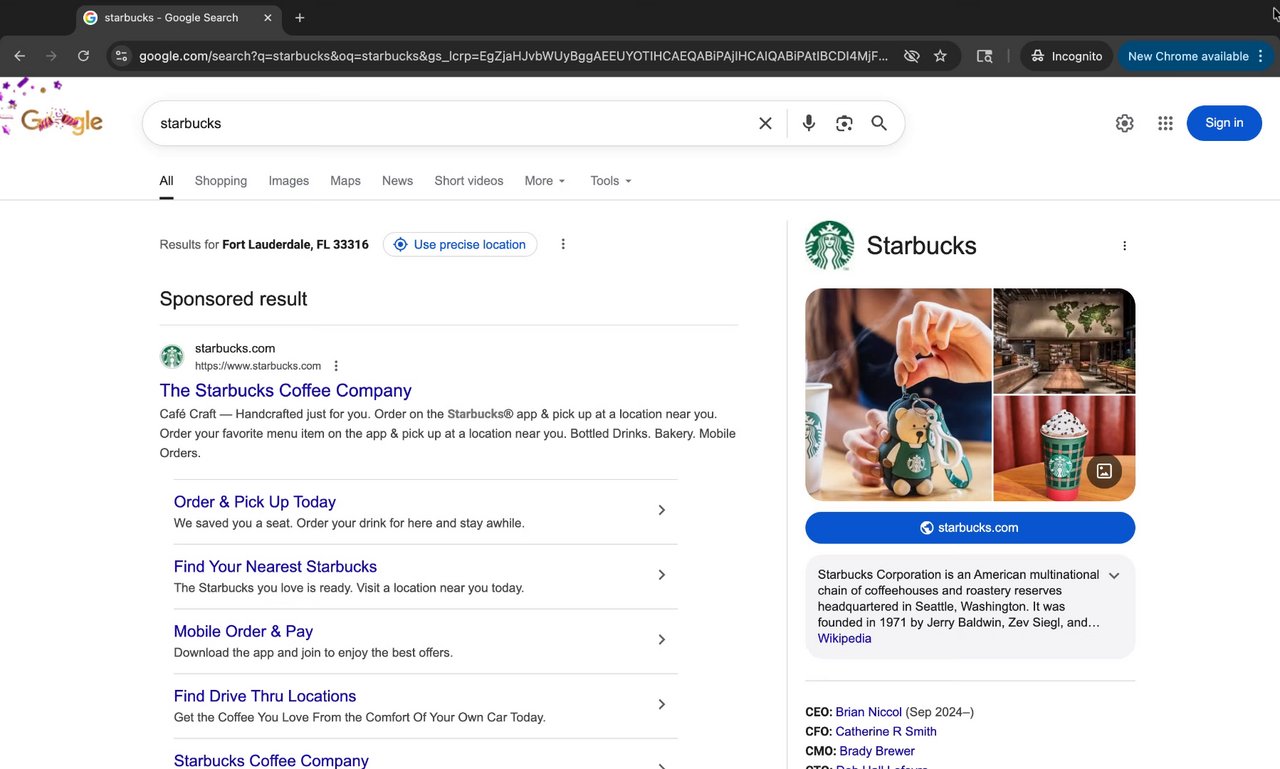Expand the Starbucks description chevron
The height and width of the screenshot is (769, 1280).
[1114, 576]
